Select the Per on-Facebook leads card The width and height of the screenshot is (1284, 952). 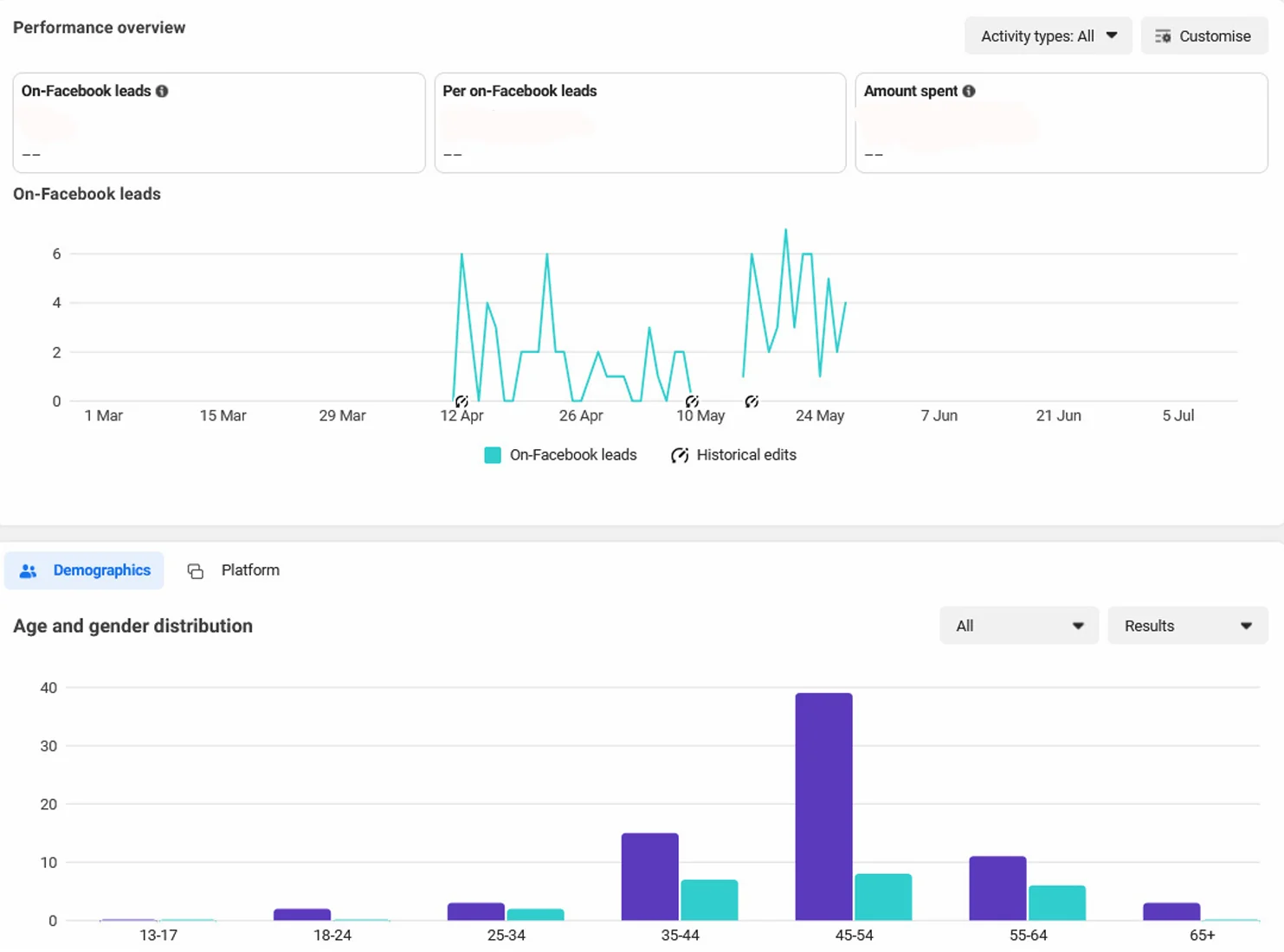point(640,123)
